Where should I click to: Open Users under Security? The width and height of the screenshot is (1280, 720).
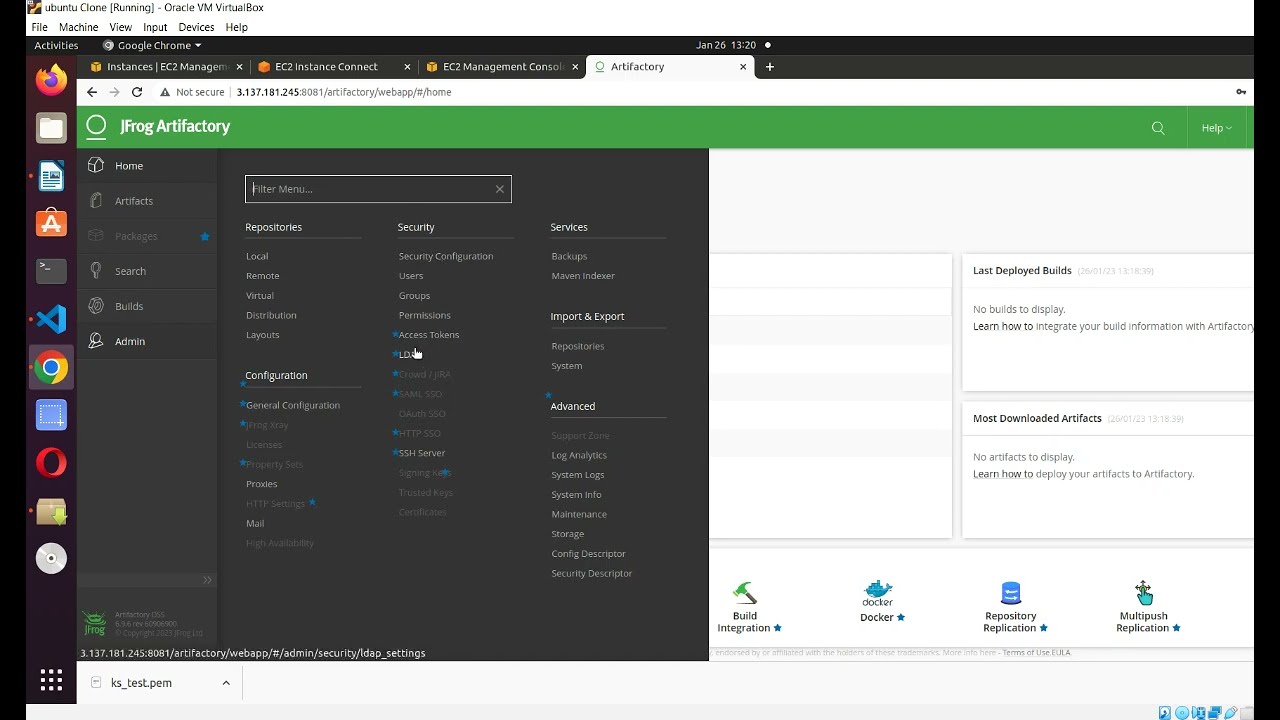tap(411, 276)
